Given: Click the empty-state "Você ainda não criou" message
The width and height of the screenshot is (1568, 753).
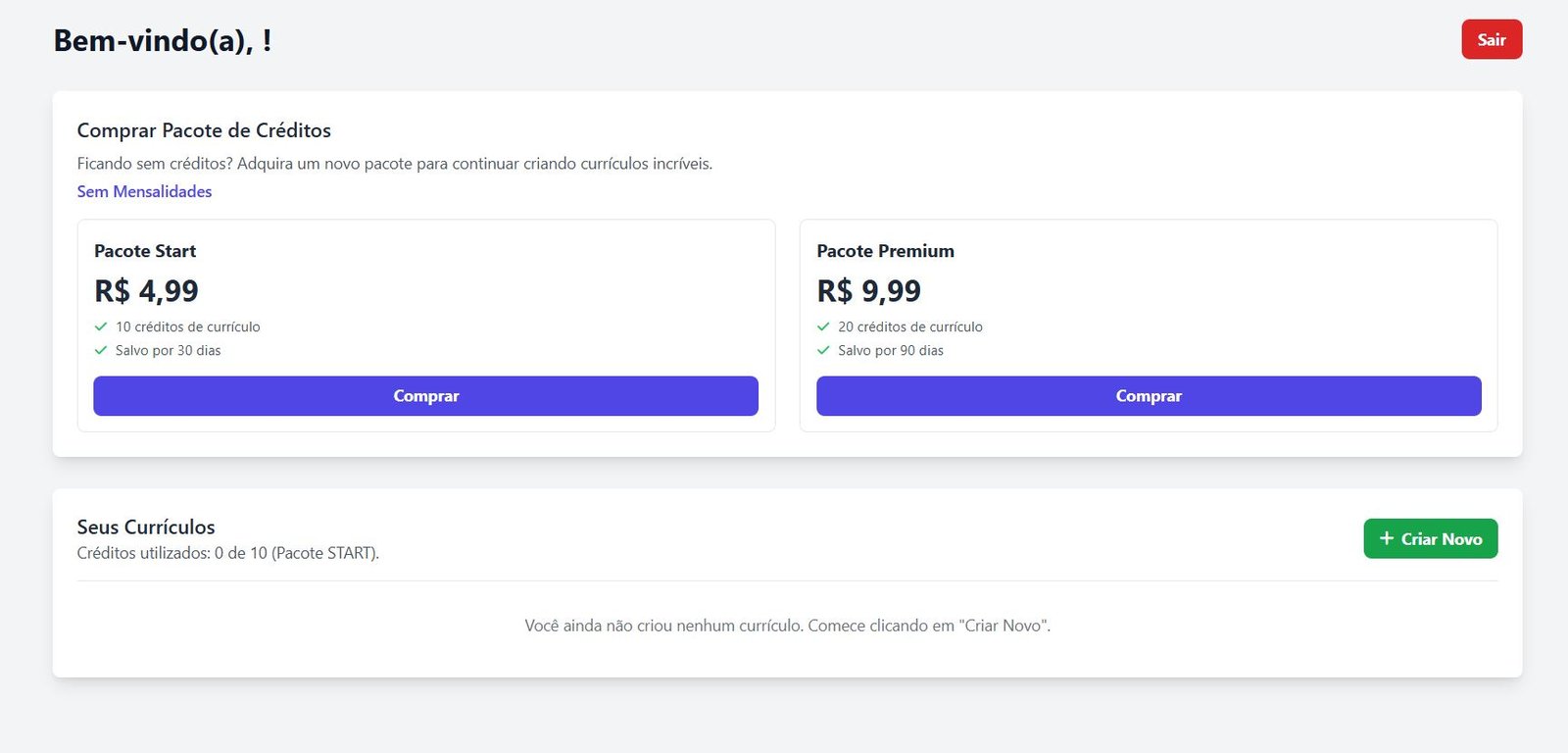Looking at the screenshot, I should click(787, 626).
